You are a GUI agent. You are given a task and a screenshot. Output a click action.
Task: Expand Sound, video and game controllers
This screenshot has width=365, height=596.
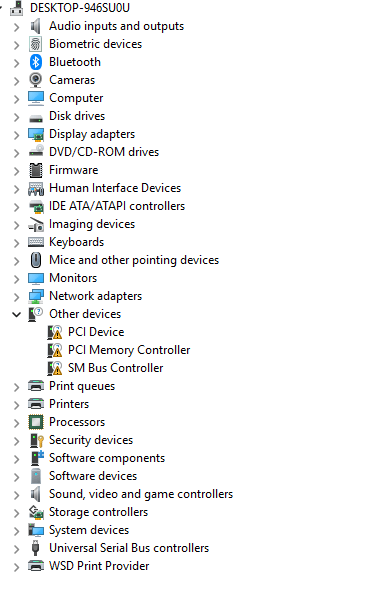pyautogui.click(x=16, y=495)
